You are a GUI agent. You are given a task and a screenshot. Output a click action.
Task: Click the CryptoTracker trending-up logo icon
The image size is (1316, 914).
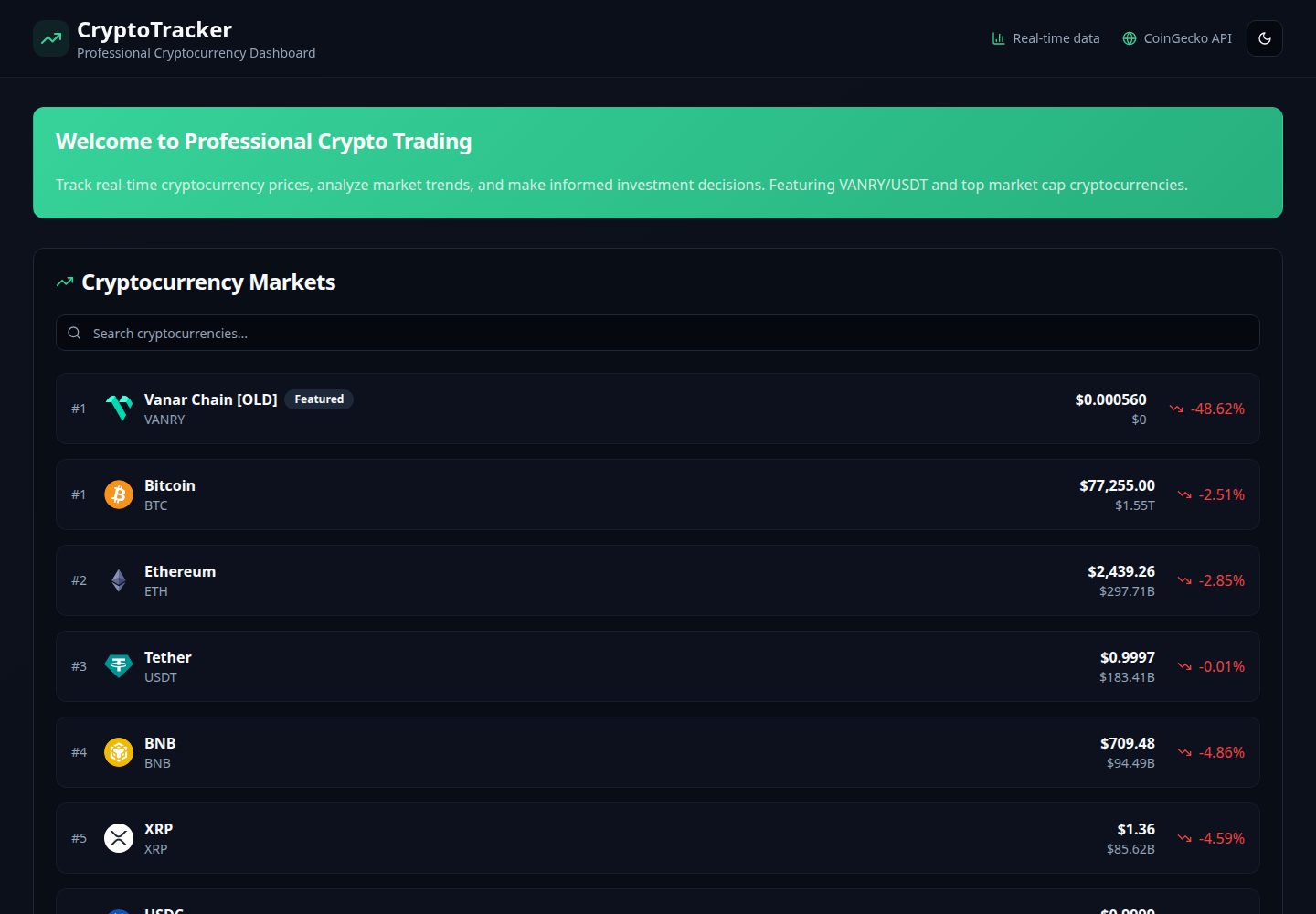point(51,38)
